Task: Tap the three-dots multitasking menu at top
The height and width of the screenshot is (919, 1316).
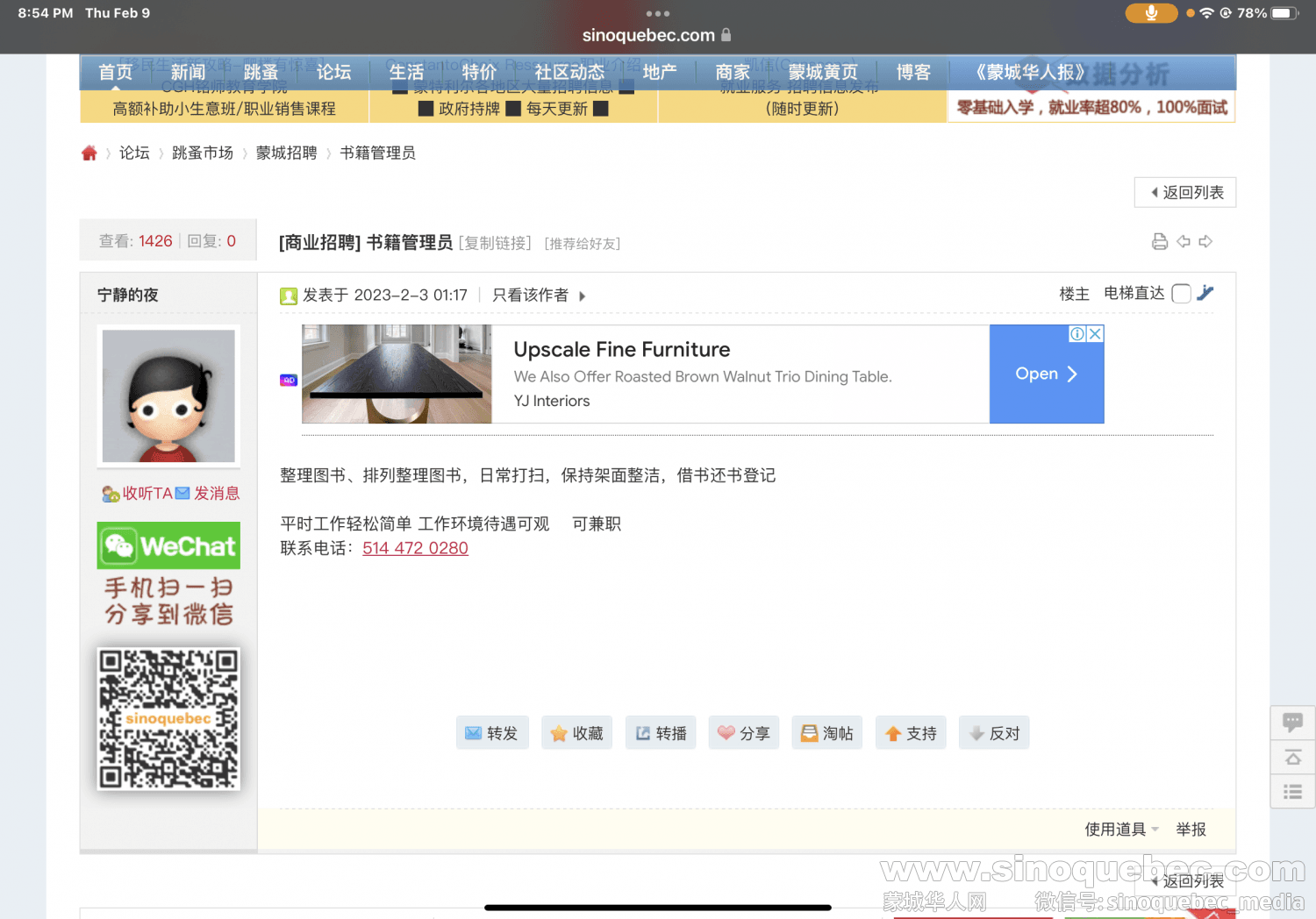Action: click(x=657, y=14)
